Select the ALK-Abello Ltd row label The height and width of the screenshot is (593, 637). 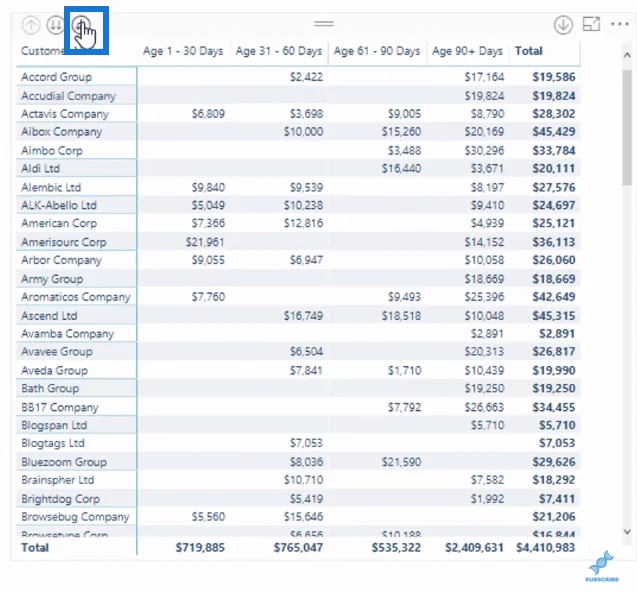59,205
